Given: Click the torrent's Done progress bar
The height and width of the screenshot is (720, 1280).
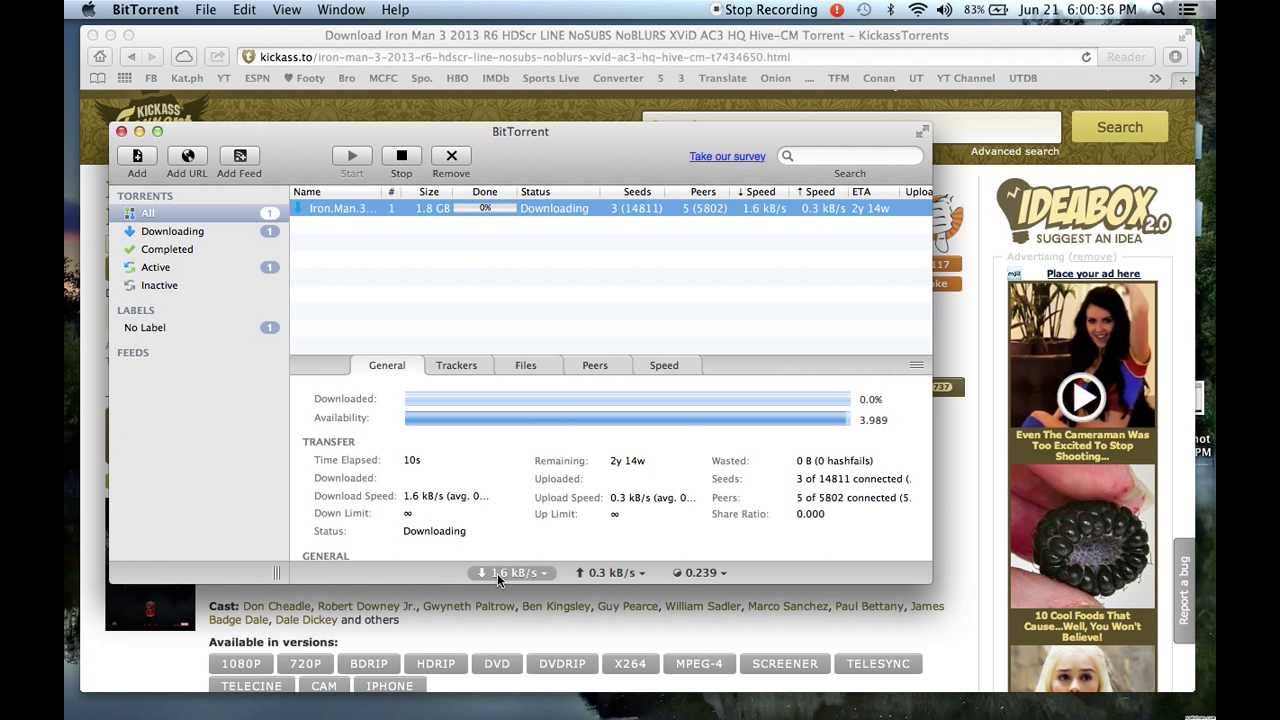Looking at the screenshot, I should 485,208.
